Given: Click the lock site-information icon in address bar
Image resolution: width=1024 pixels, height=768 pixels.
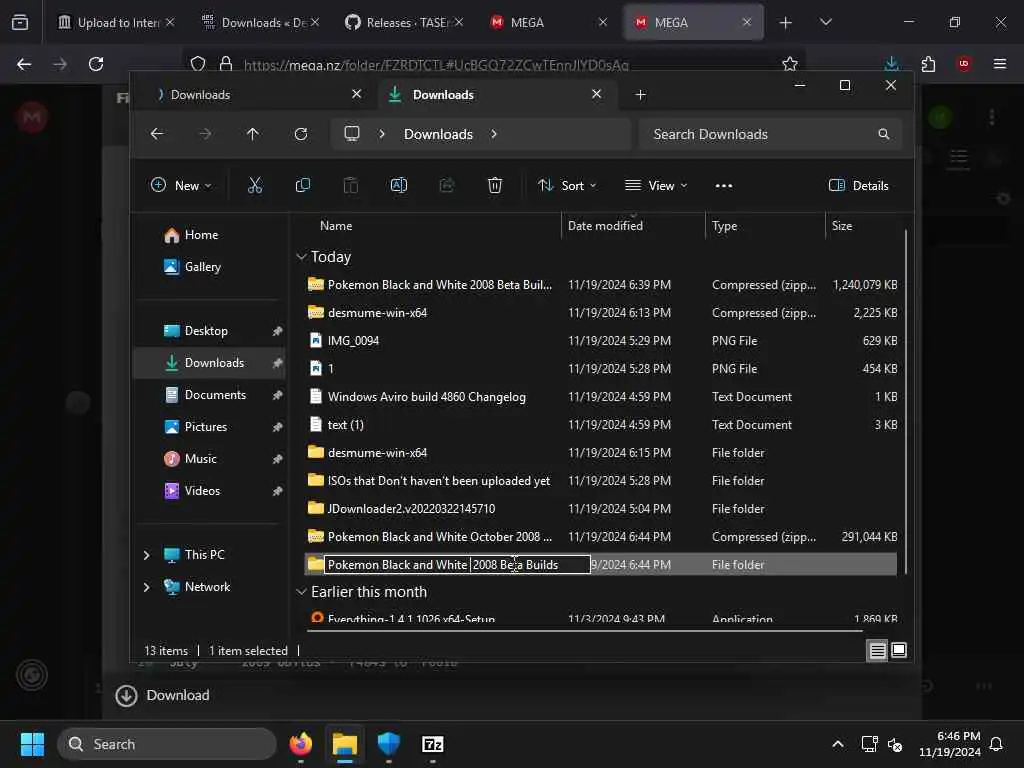Looking at the screenshot, I should [x=226, y=64].
